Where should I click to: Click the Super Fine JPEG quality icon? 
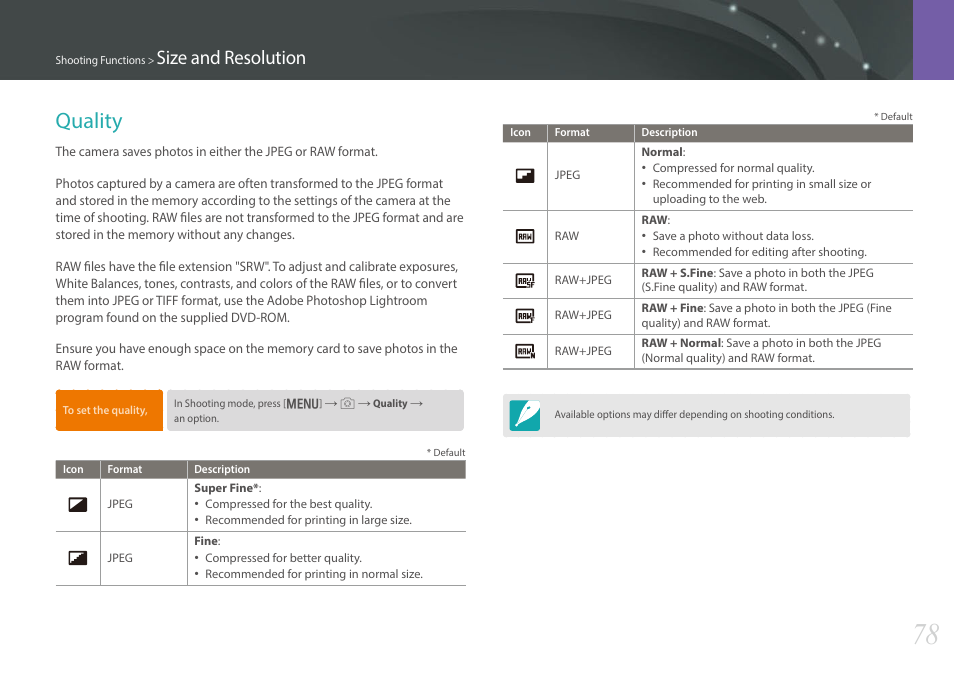77,504
